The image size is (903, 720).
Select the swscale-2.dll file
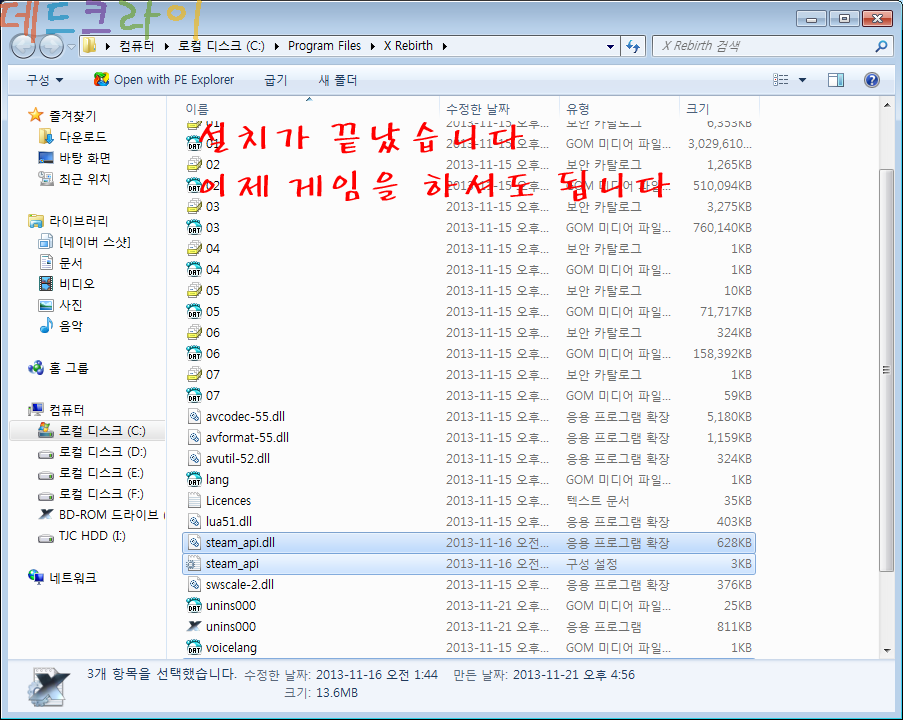click(240, 585)
